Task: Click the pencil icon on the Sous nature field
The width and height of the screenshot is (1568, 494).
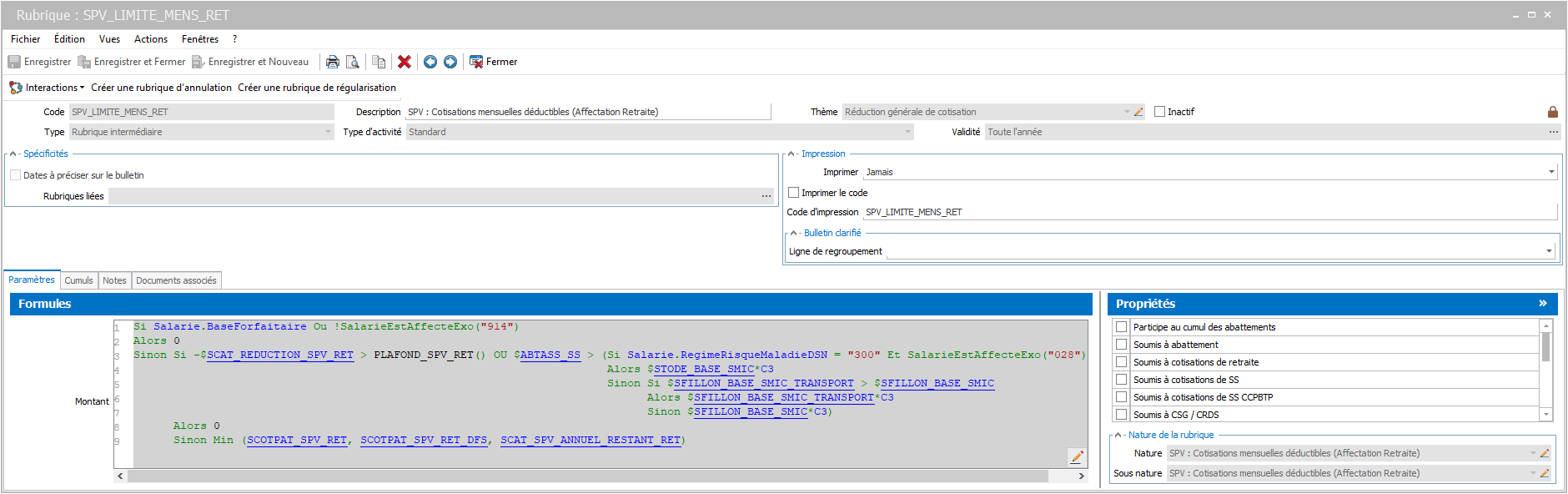Action: [x=1545, y=473]
